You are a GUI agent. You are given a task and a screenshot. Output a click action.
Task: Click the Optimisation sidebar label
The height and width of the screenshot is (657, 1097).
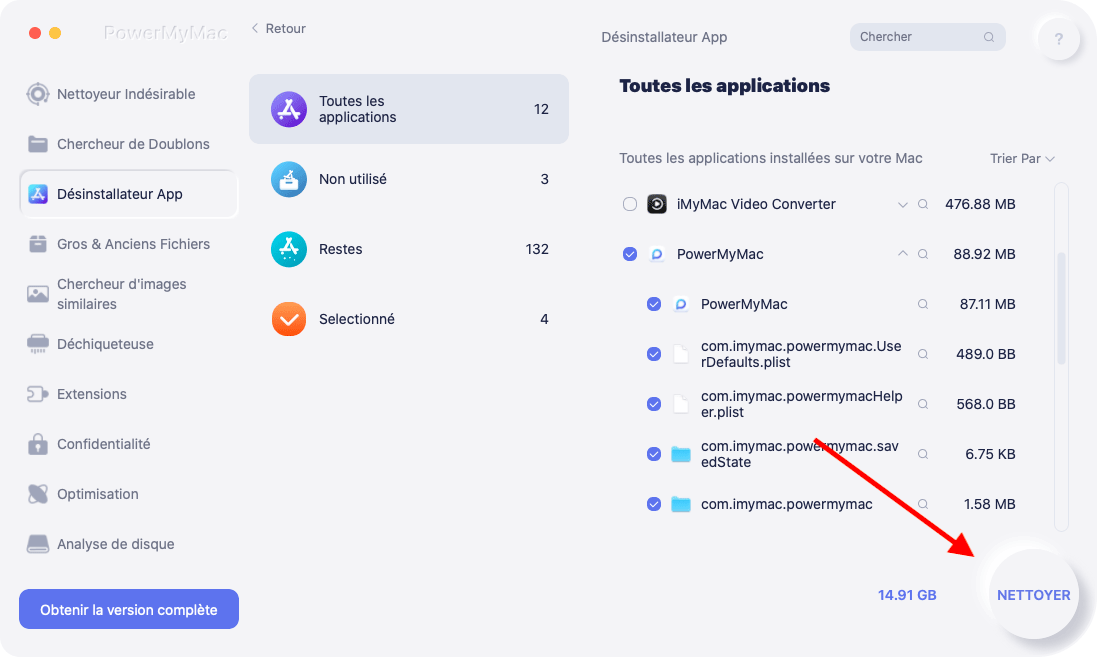(97, 494)
